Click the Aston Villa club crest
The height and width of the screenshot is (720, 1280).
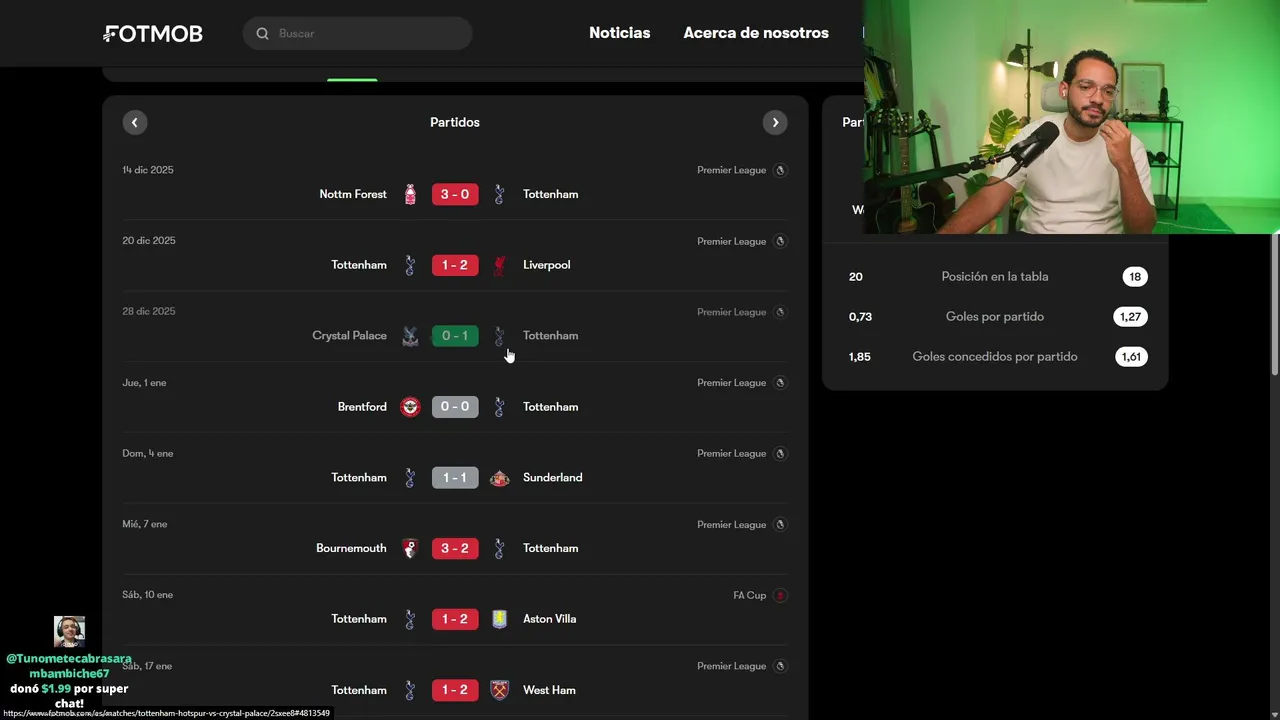(499, 619)
